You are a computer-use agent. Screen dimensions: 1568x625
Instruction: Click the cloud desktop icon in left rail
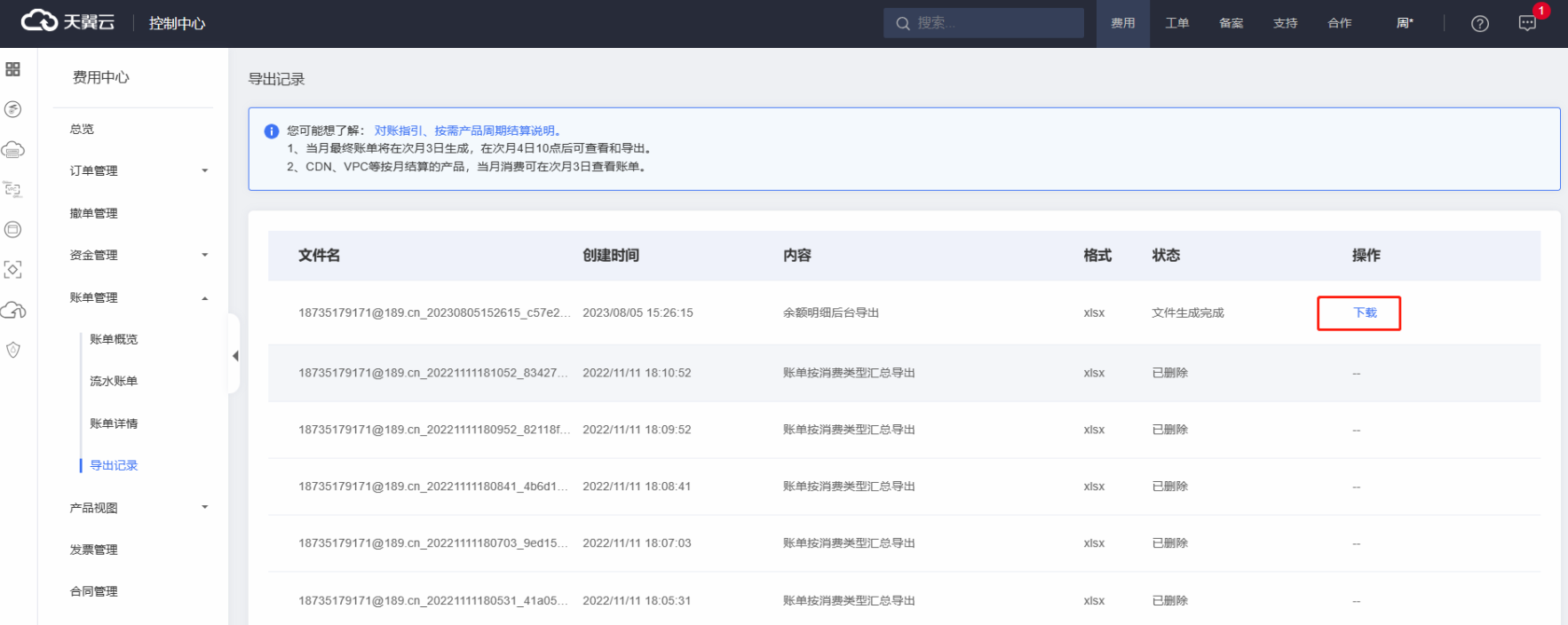tap(12, 149)
